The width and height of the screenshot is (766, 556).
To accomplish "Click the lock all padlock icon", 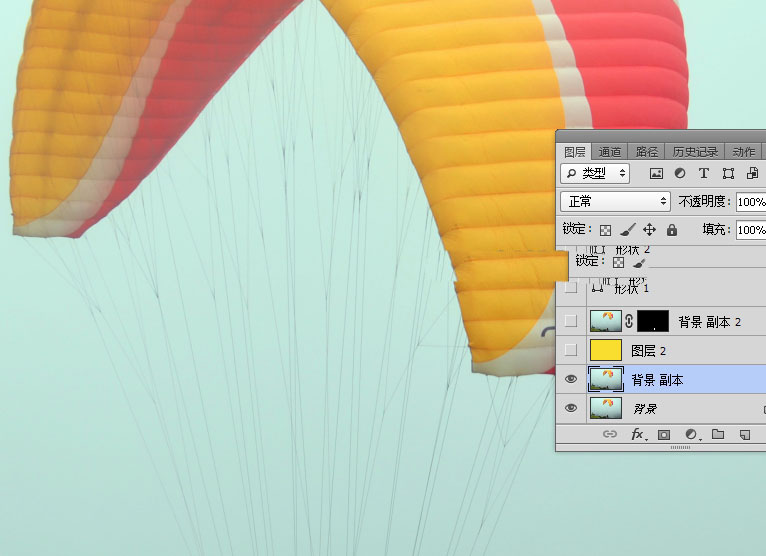I will coord(672,230).
